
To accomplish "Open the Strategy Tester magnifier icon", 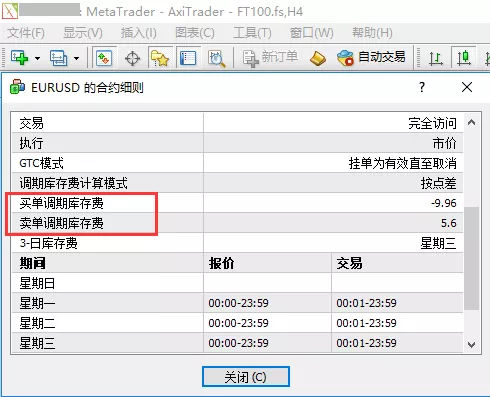I will [216, 58].
